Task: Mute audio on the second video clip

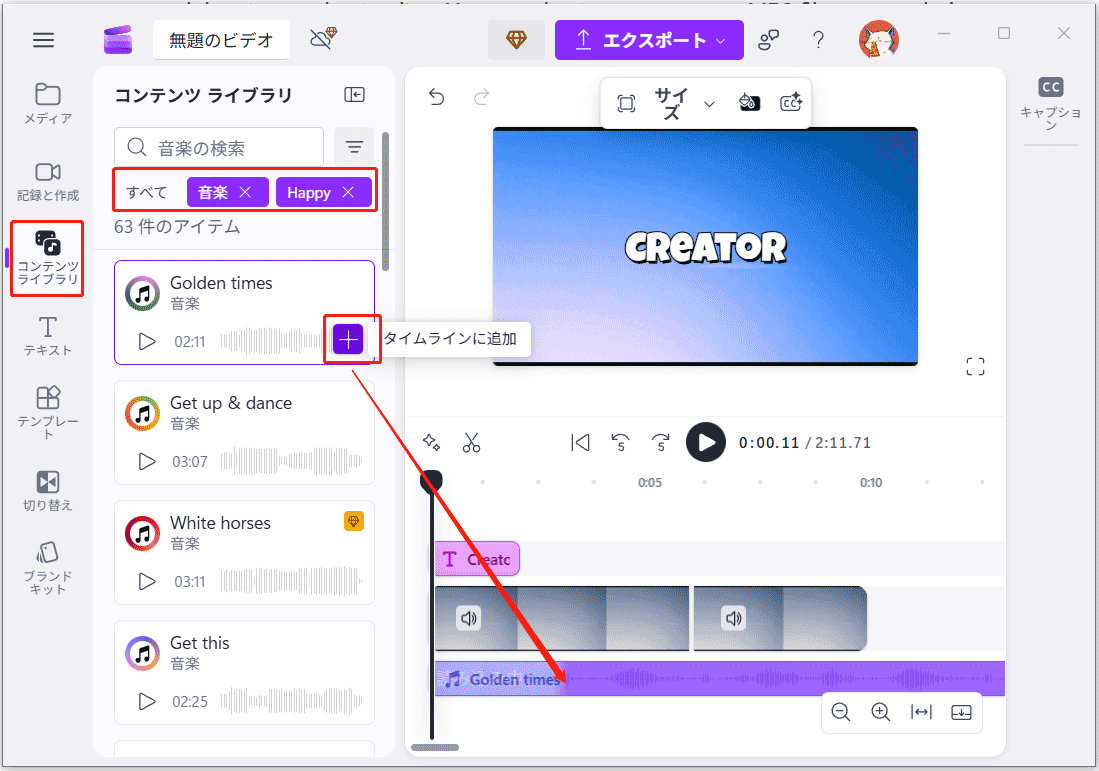Action: pyautogui.click(x=733, y=618)
